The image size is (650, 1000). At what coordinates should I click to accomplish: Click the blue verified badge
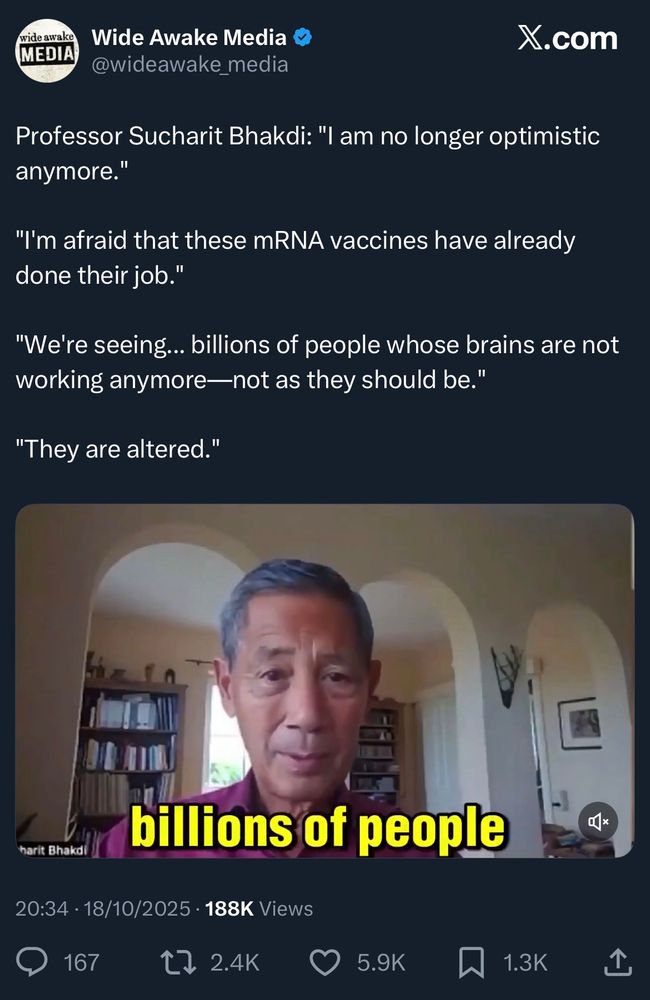pos(302,38)
